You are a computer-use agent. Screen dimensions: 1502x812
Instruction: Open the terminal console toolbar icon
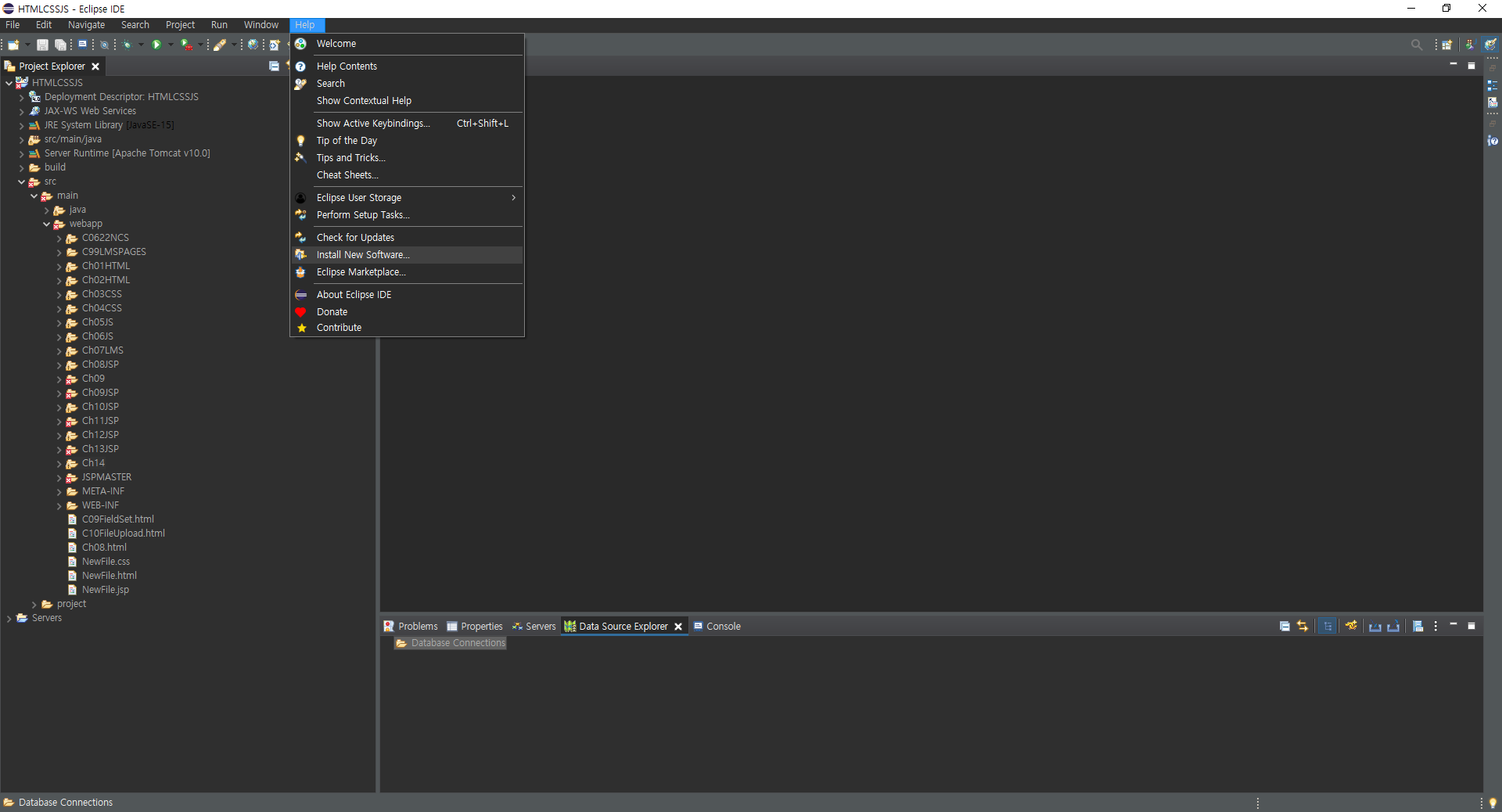coord(82,44)
